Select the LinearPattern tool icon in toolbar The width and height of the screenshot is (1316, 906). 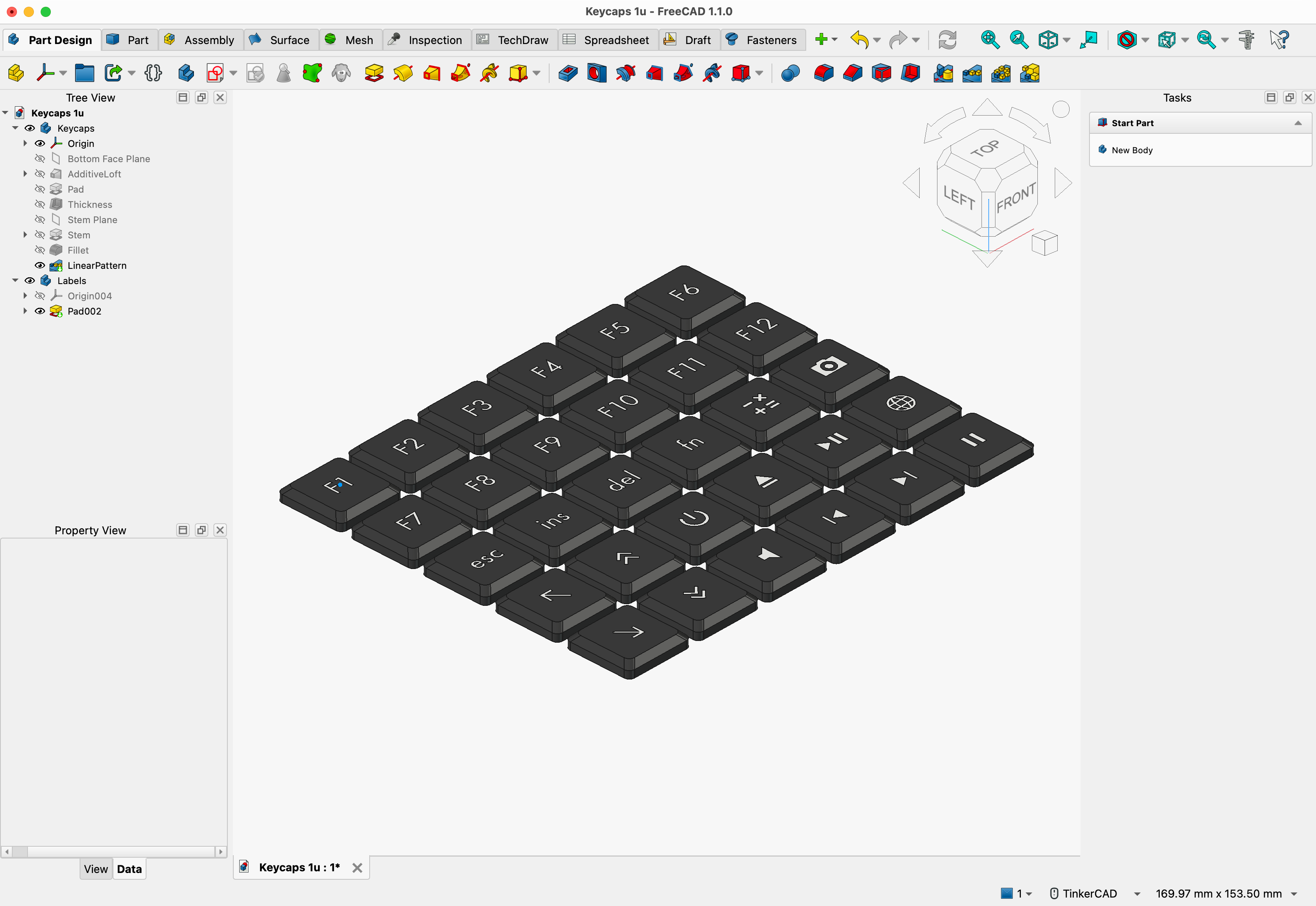coord(973,73)
